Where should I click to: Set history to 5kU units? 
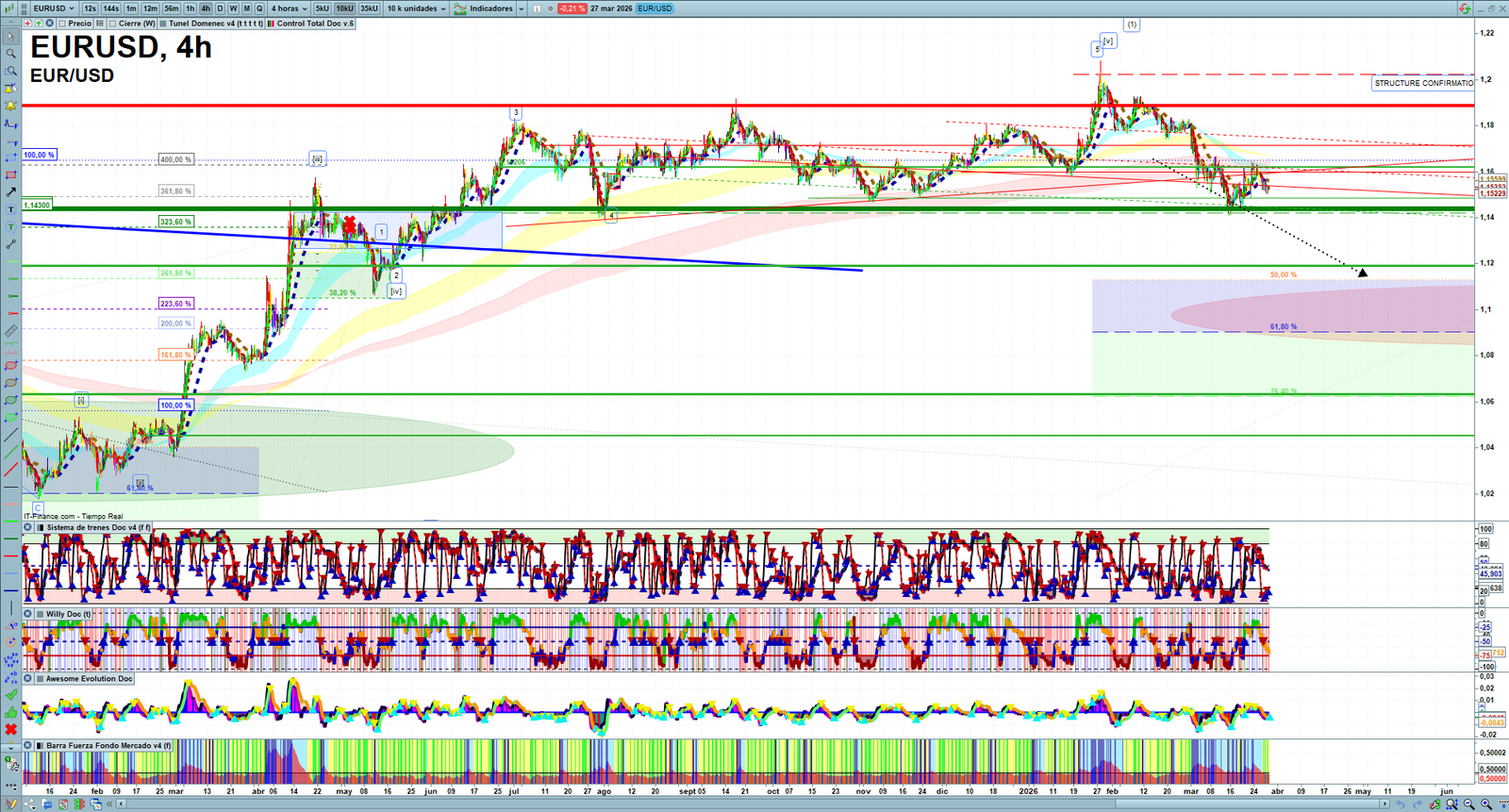322,8
